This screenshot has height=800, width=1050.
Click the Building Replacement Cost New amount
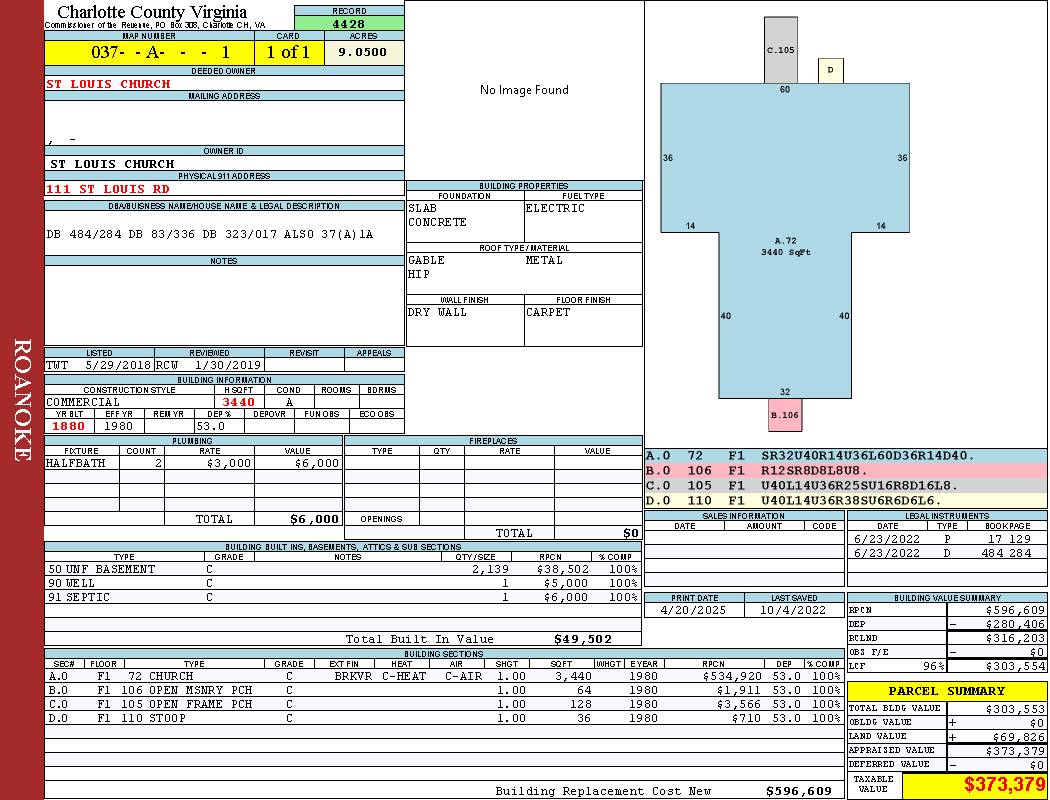799,791
